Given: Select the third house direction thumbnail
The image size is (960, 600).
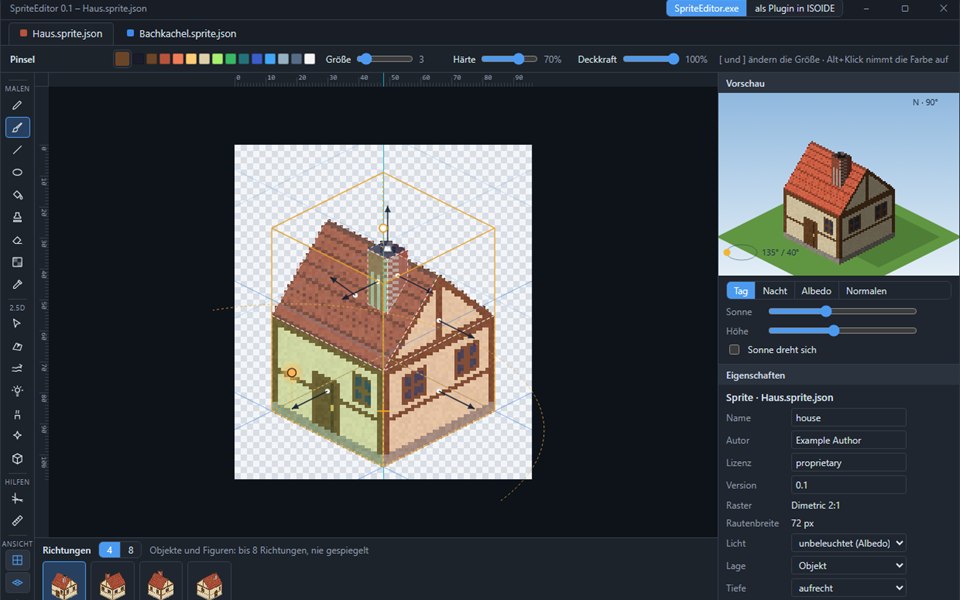Looking at the screenshot, I should coord(161,581).
